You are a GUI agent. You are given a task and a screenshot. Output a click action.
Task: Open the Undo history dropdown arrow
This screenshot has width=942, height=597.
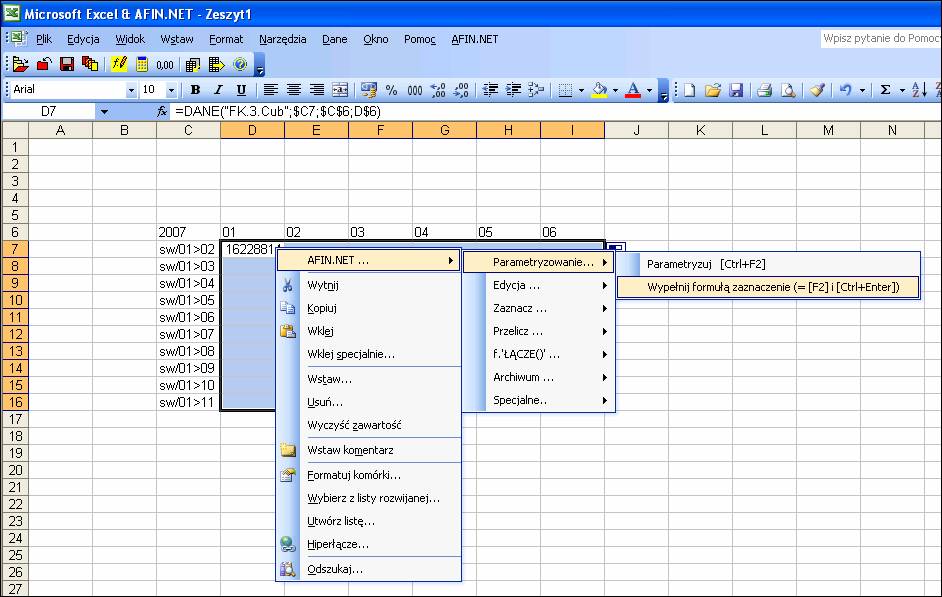click(x=862, y=90)
